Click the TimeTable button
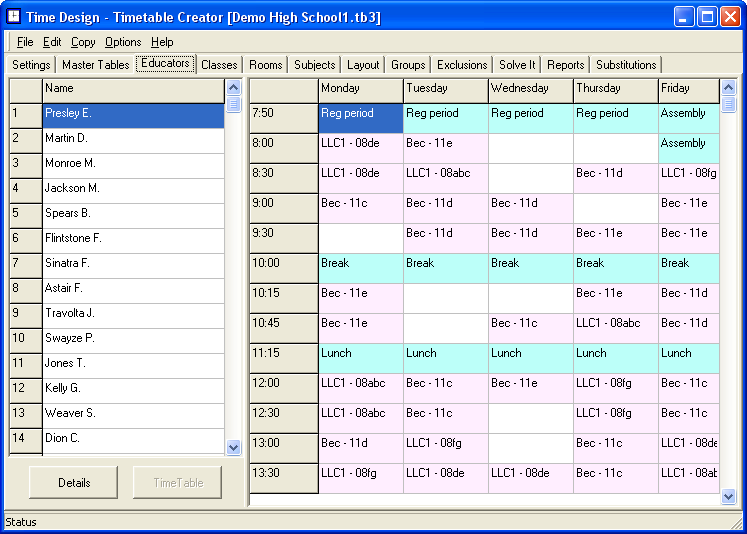747x534 pixels. 178,483
